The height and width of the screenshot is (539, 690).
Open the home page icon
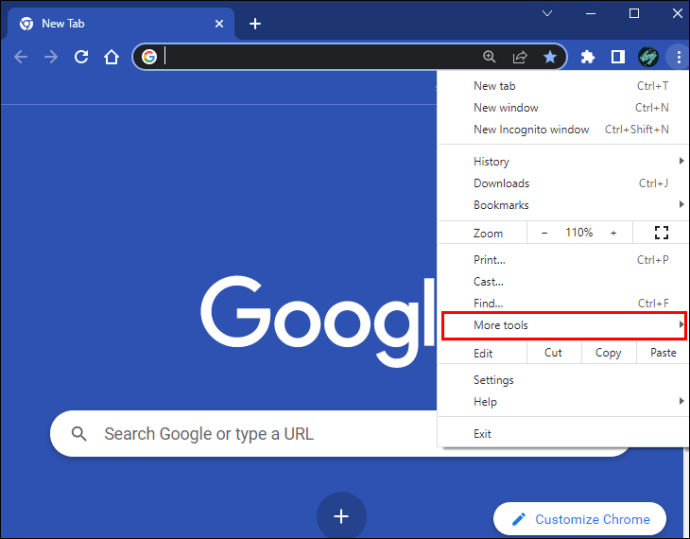(111, 57)
